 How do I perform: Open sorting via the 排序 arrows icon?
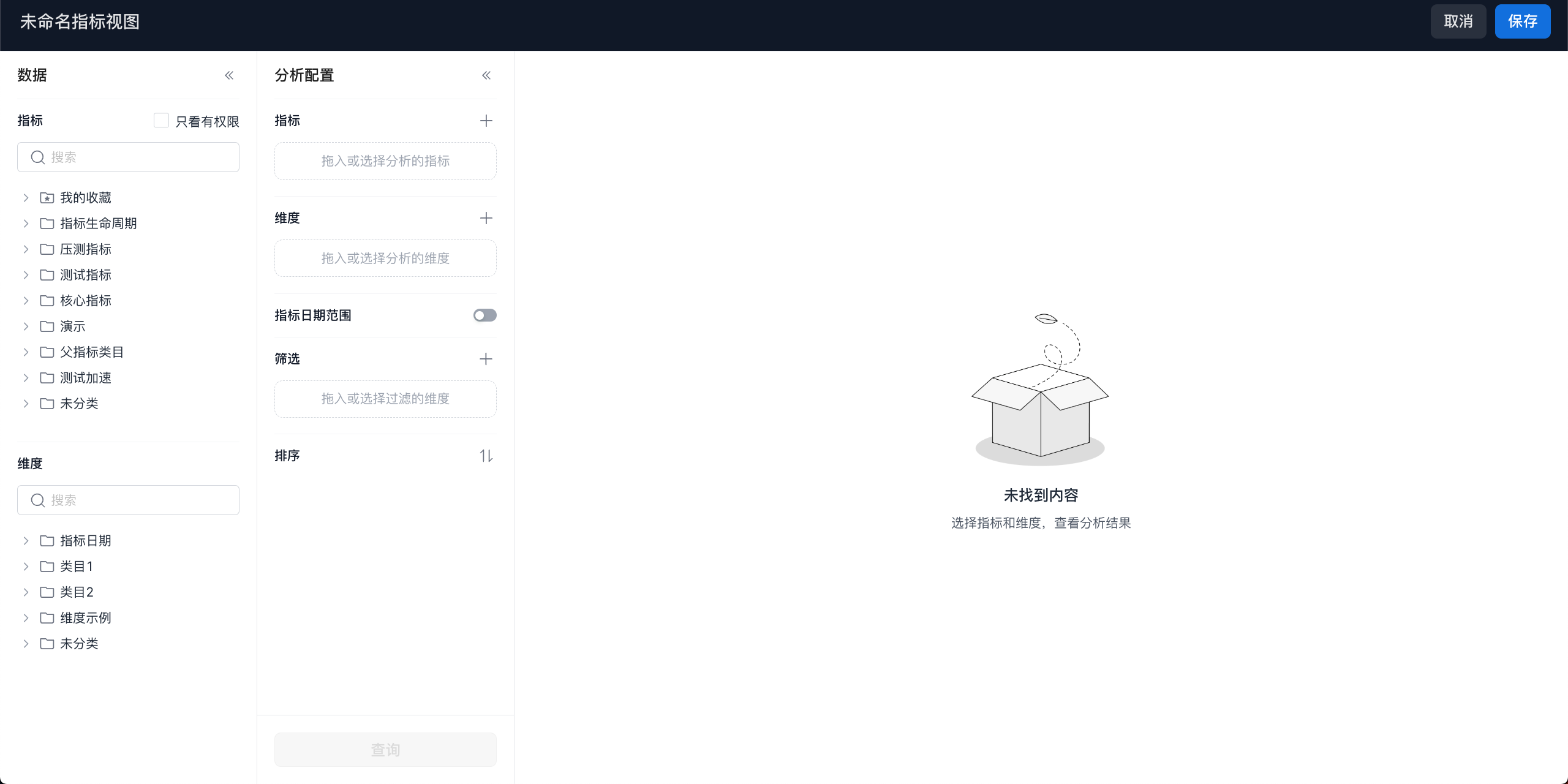point(486,456)
